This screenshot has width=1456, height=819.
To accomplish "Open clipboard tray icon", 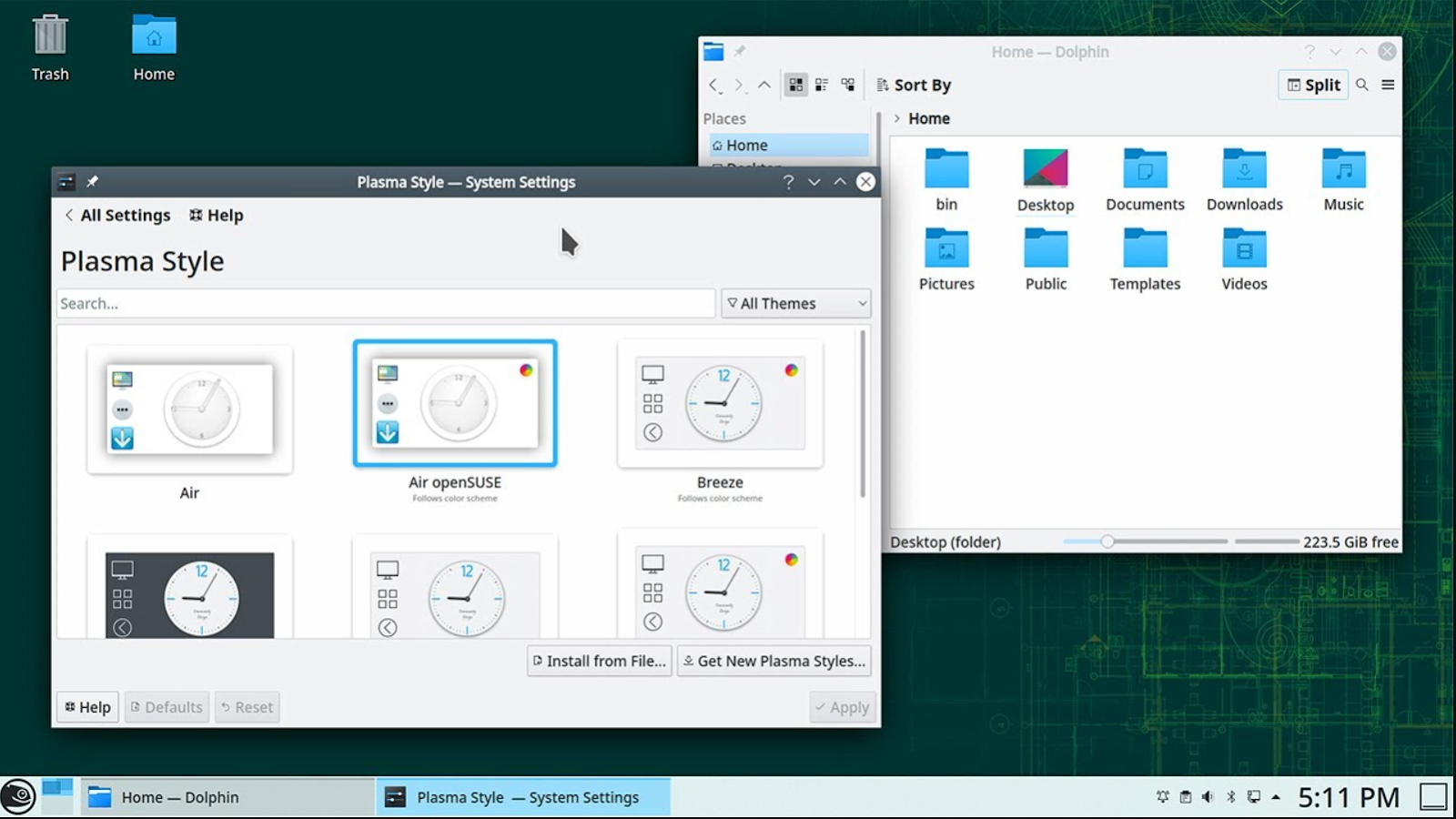I will tap(1186, 797).
